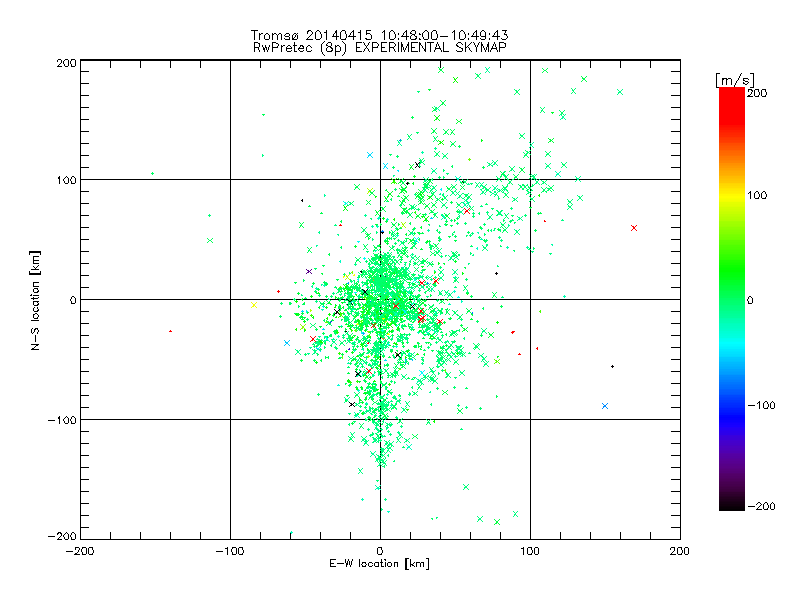Click the '[m/s]' unit label above colorbar
Image resolution: width=800 pixels, height=600 pixels.
[x=735, y=80]
